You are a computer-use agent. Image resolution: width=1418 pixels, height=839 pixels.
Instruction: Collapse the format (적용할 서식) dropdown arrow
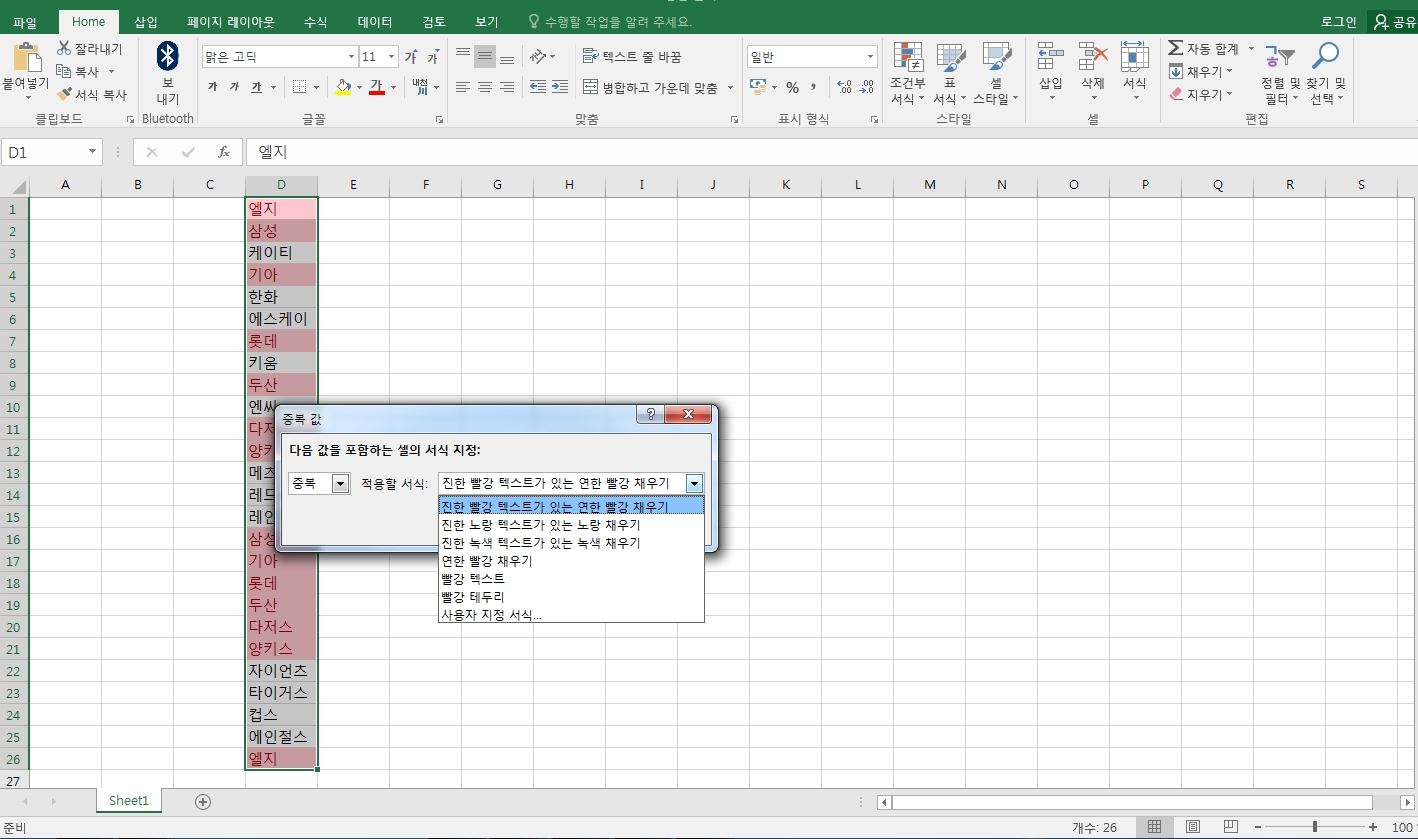(x=695, y=483)
